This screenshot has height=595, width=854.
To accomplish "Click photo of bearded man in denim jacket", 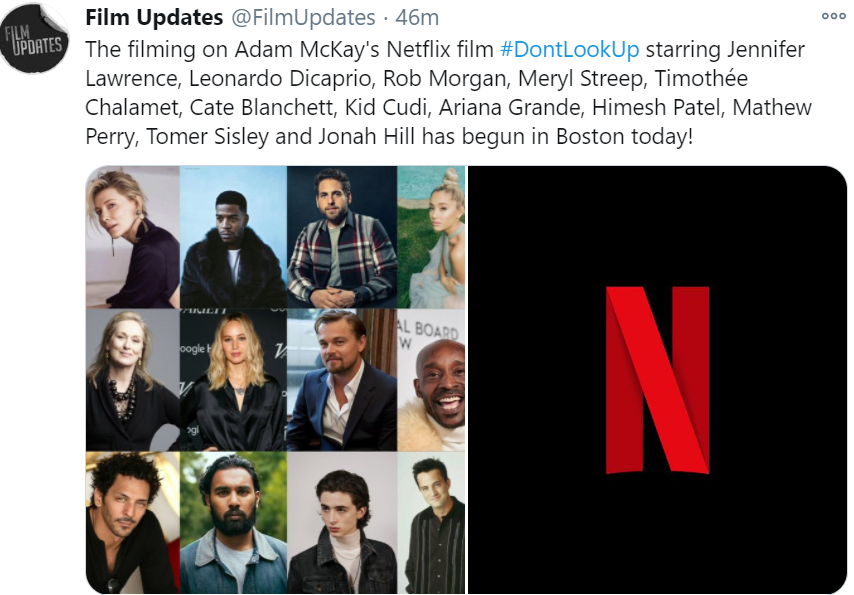I will click(x=234, y=523).
